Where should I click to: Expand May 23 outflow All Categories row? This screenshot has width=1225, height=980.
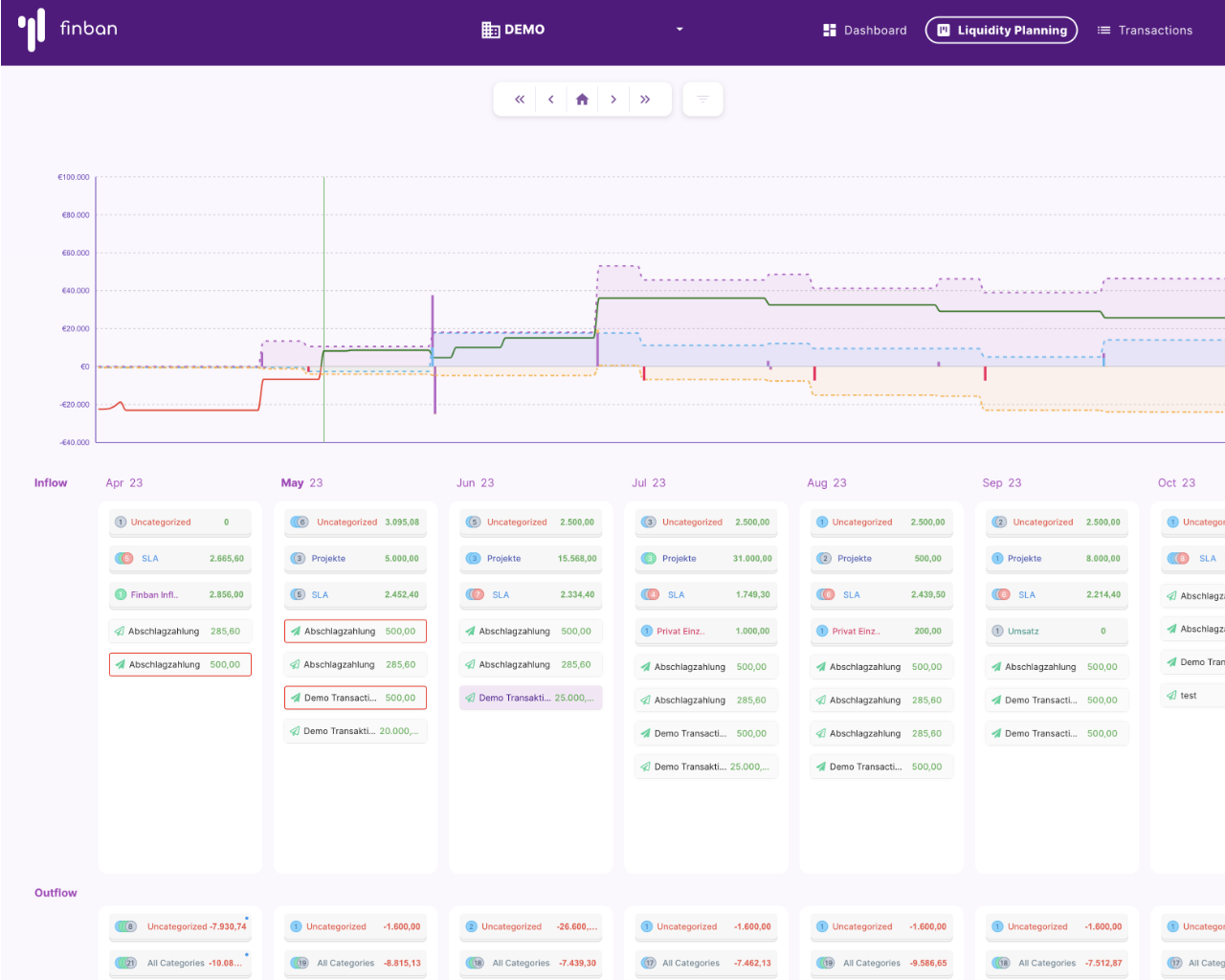coord(355,963)
